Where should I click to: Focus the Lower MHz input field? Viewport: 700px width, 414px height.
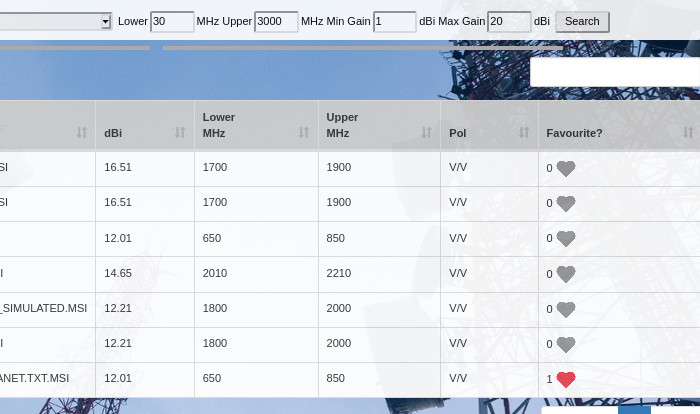coord(172,21)
